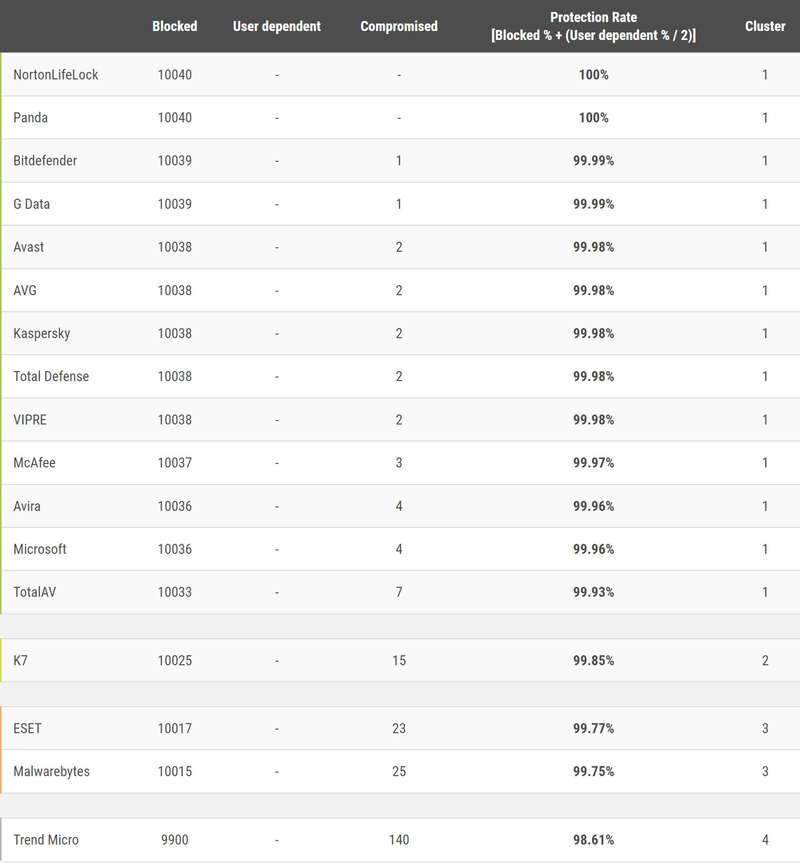
Task: Select the Total Defense product name
Action: point(51,376)
